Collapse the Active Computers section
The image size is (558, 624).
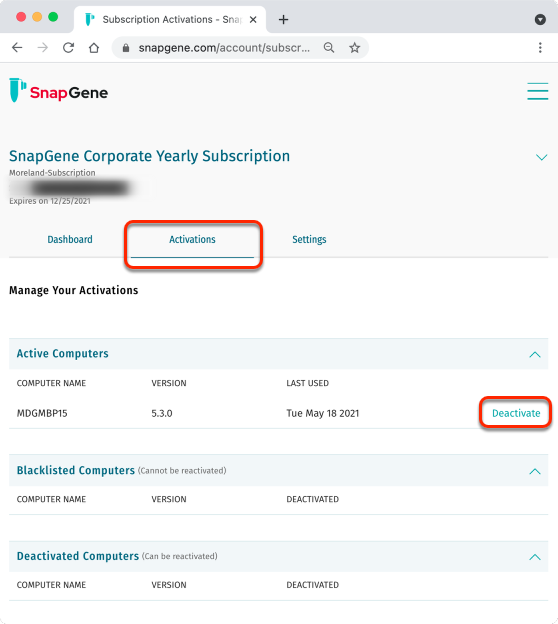point(535,354)
